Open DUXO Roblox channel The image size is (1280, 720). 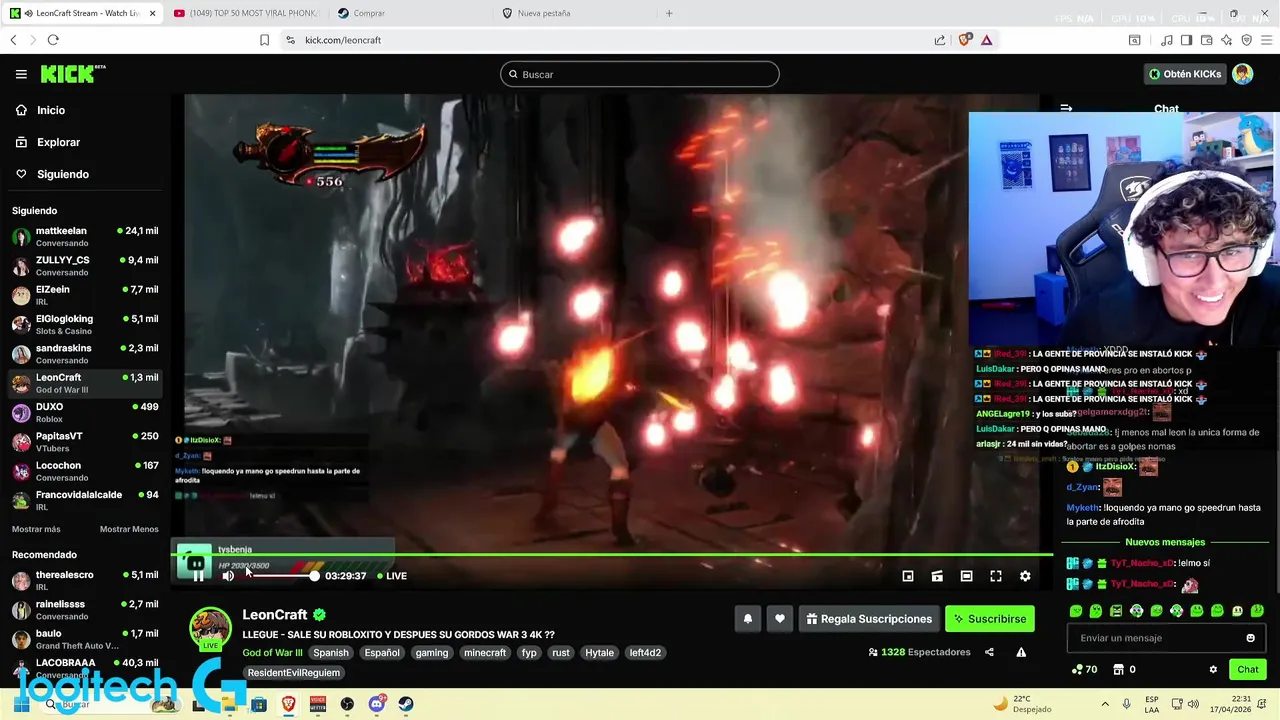pyautogui.click(x=85, y=412)
